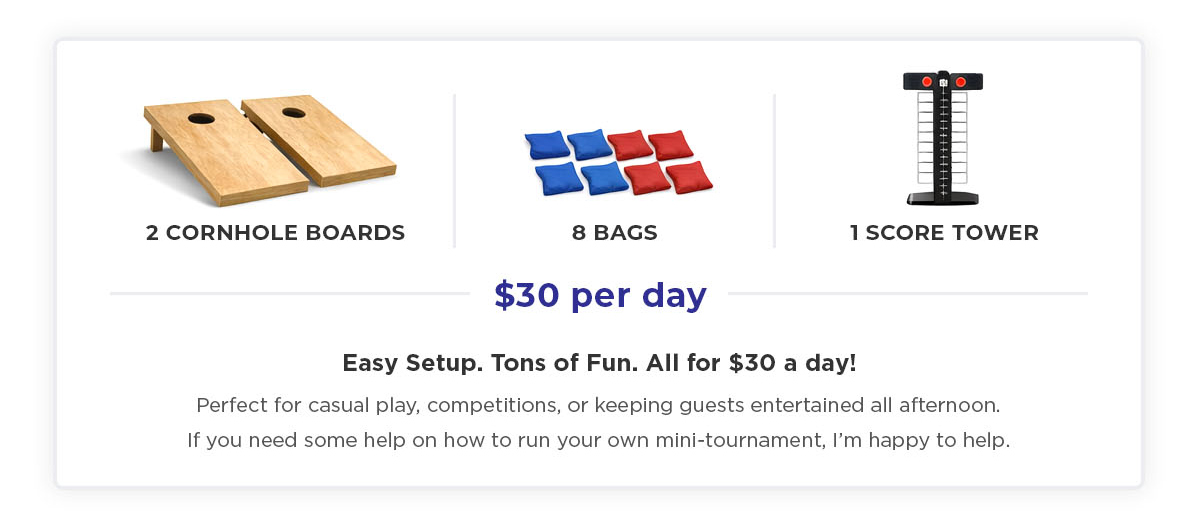Click the "Easy Setup. Tons of Fun" bold tagline
This screenshot has height=527, width=1198.
(x=599, y=363)
